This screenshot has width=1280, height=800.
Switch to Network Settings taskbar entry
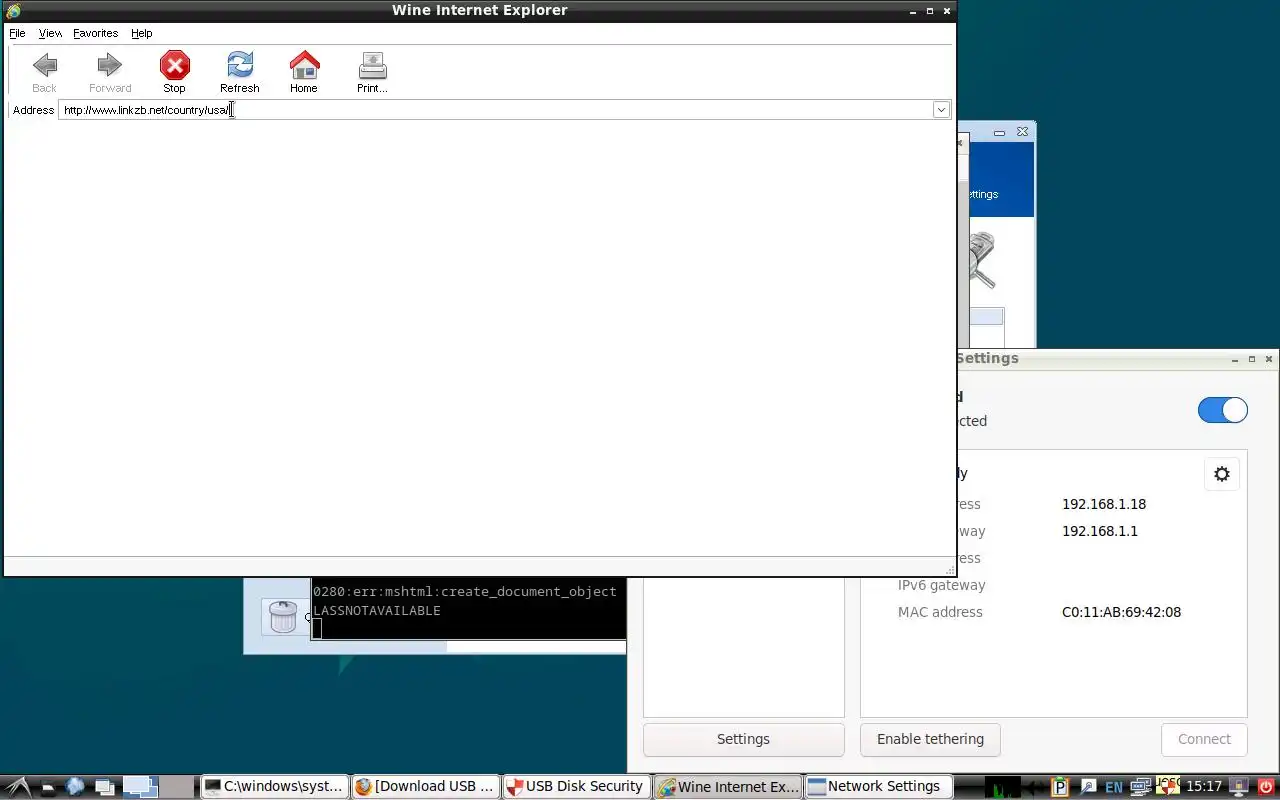[x=879, y=787]
